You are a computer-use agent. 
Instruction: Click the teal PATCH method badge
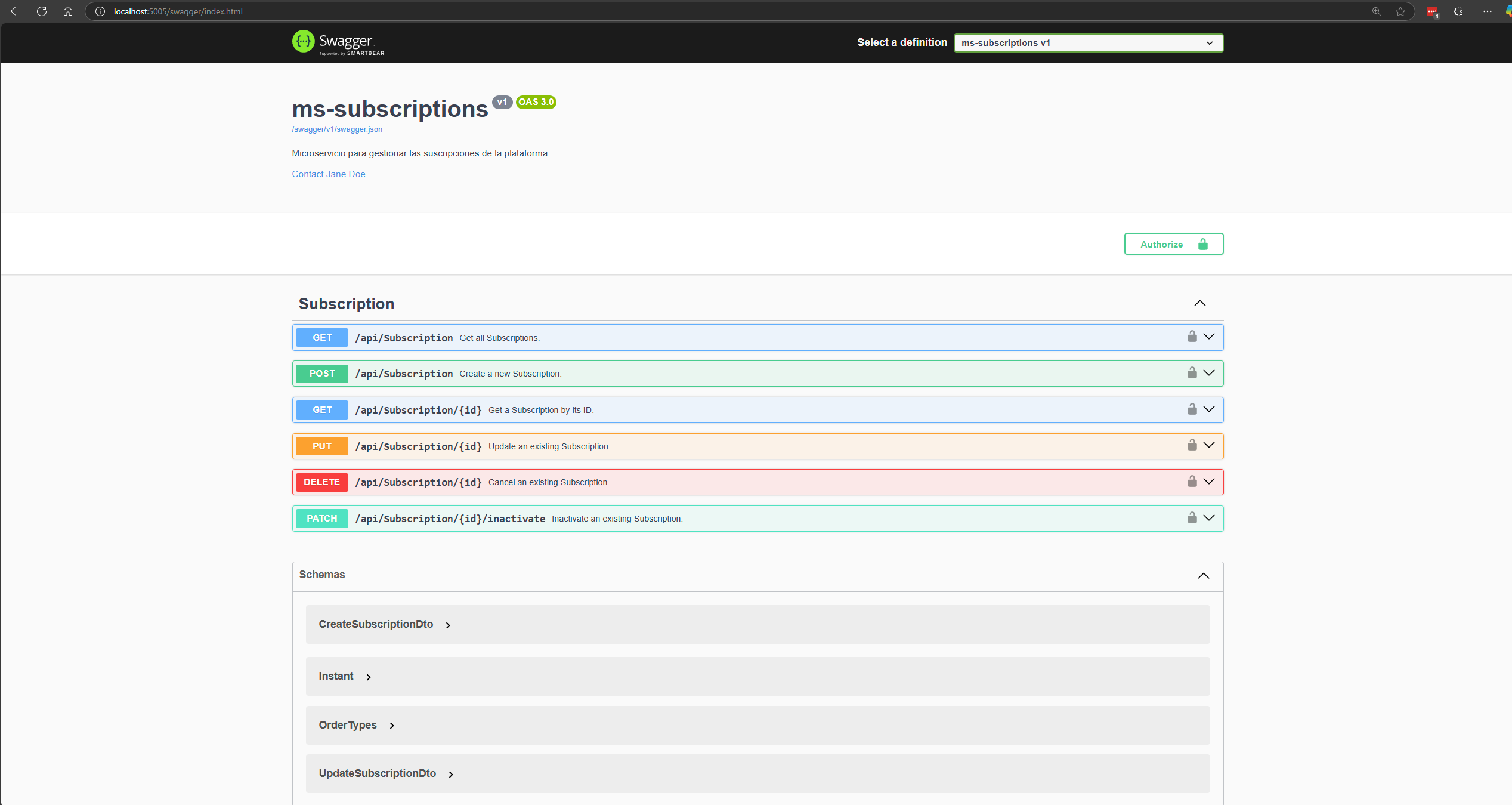click(322, 519)
